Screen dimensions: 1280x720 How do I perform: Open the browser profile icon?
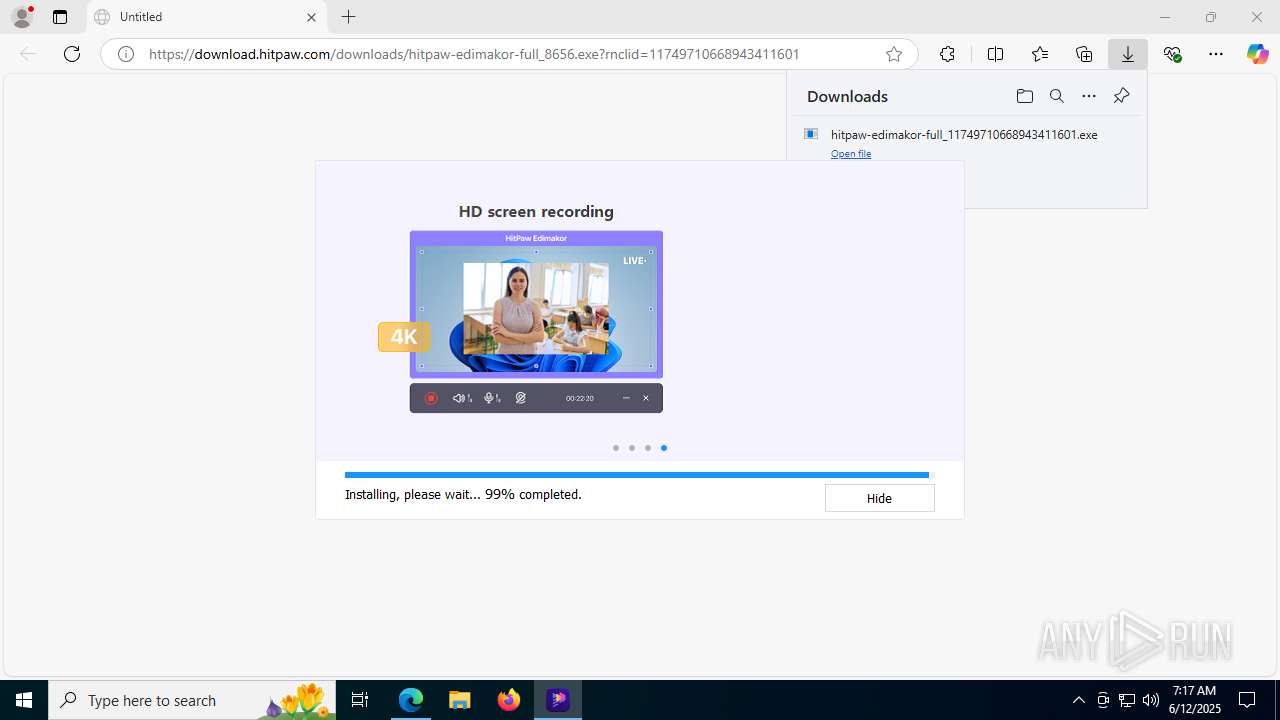coord(22,16)
